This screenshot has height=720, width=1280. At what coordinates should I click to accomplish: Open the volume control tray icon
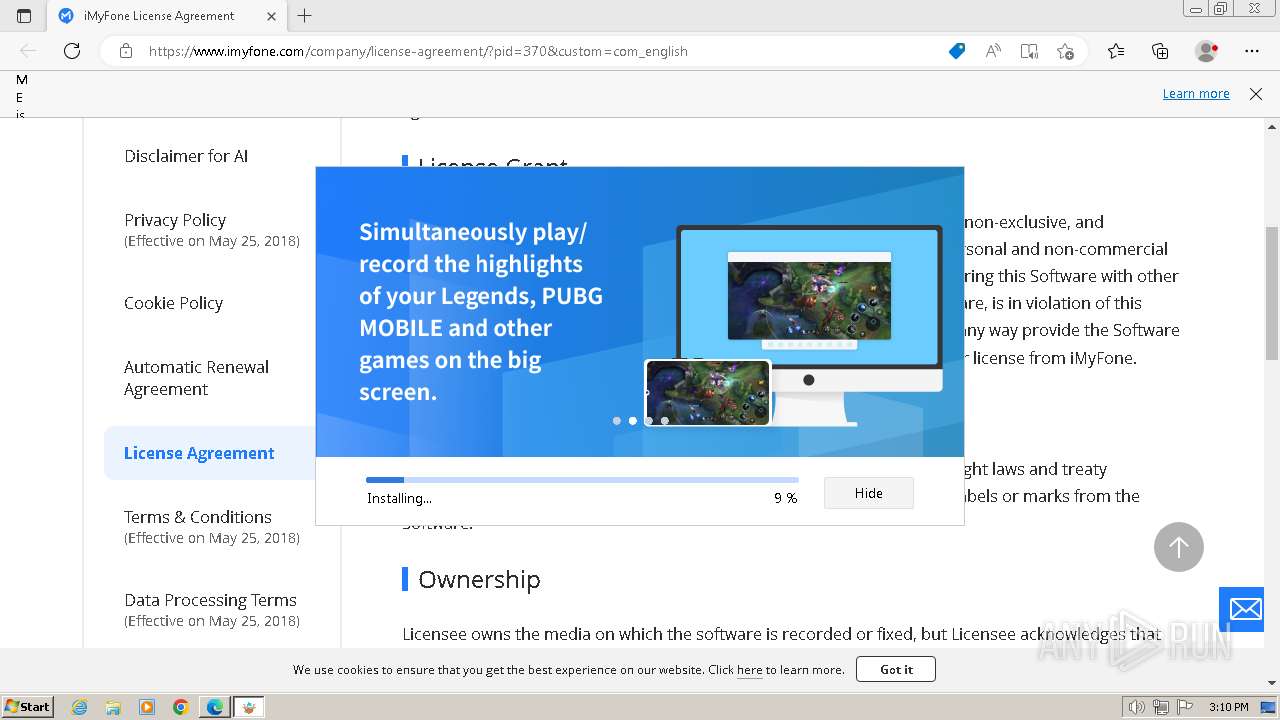click(x=1137, y=707)
